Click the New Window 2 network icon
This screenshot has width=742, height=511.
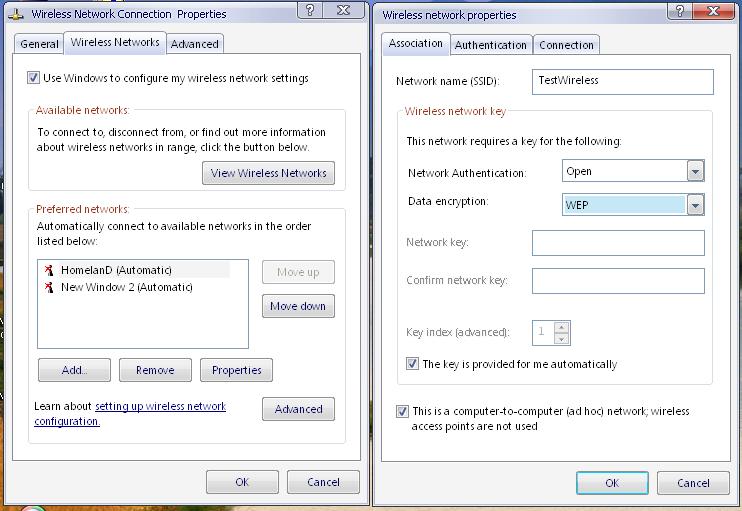(48, 287)
